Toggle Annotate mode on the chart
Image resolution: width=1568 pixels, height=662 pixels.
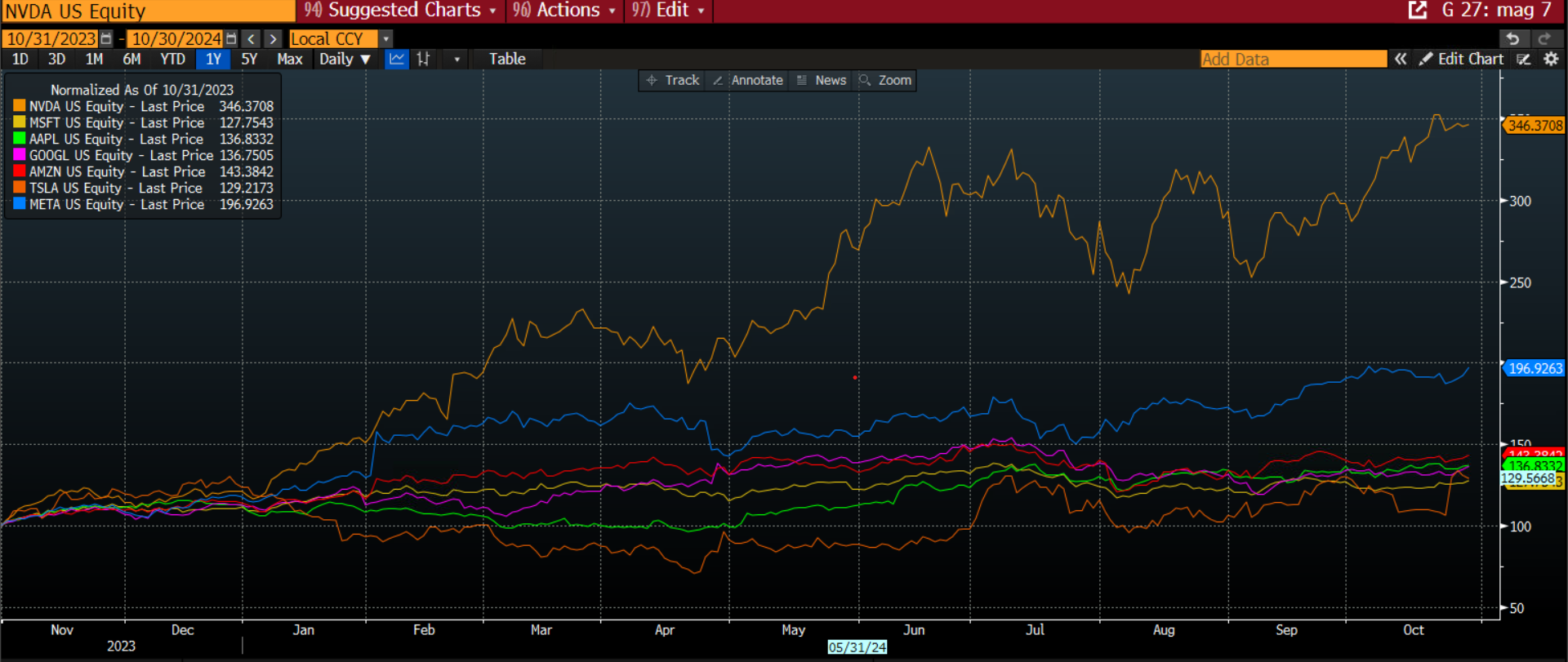point(748,80)
